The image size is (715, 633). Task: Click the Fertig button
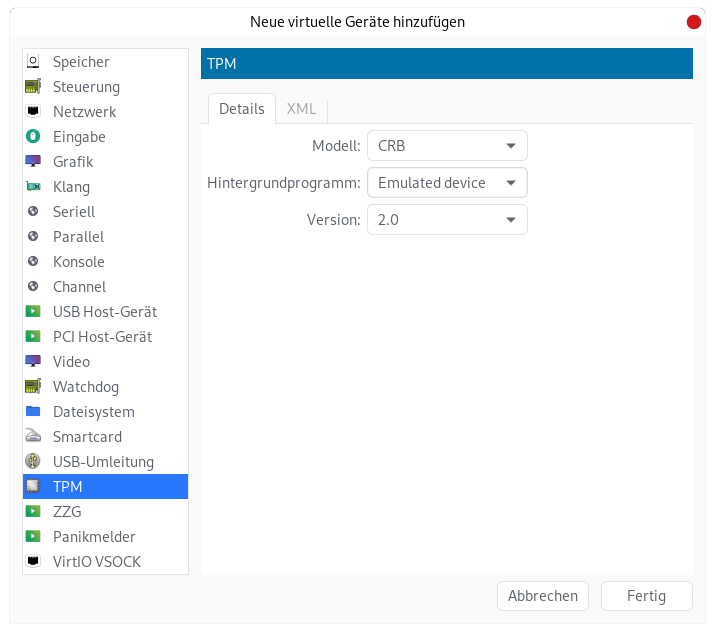point(647,596)
